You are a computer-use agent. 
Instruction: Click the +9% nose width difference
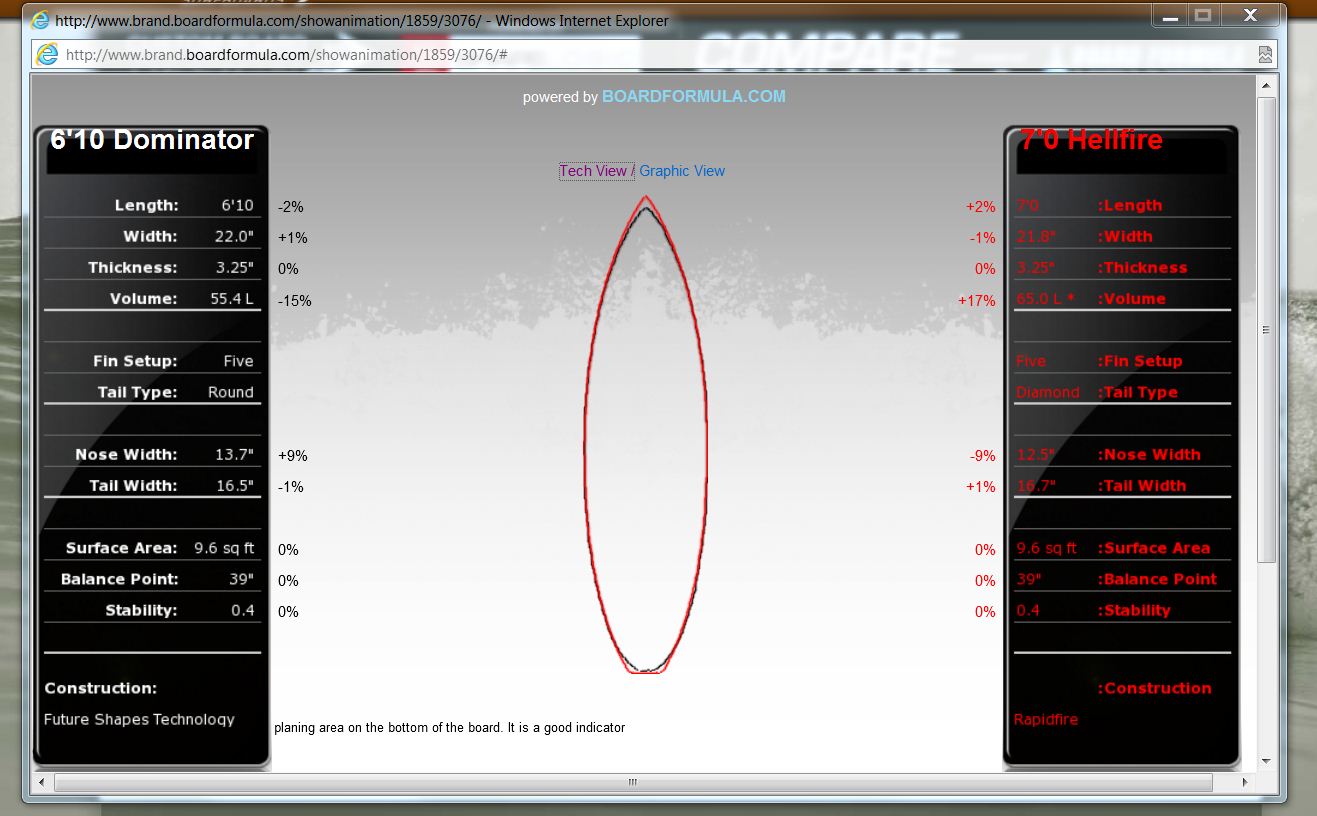[x=293, y=456]
